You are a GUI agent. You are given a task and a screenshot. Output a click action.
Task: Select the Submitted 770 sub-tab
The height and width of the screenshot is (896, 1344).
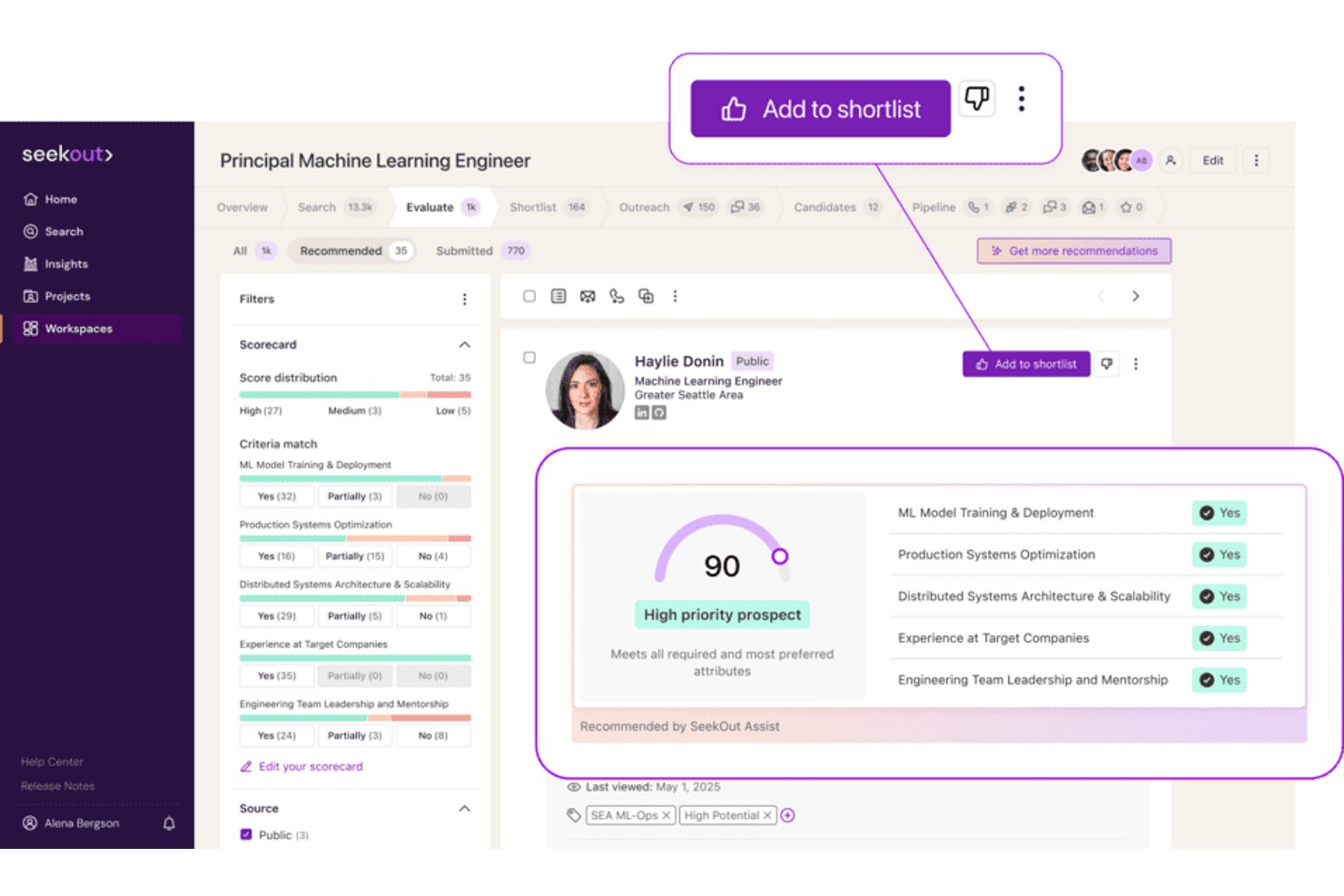481,251
